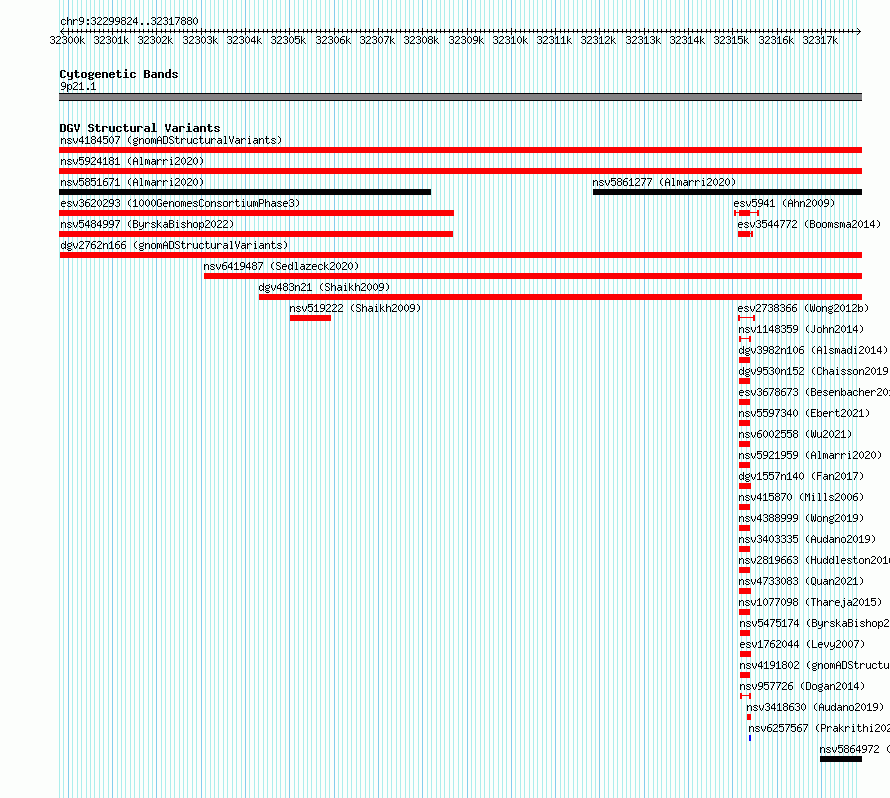
Task: Click the red bar of dgv2762n166
Action: click(460, 255)
